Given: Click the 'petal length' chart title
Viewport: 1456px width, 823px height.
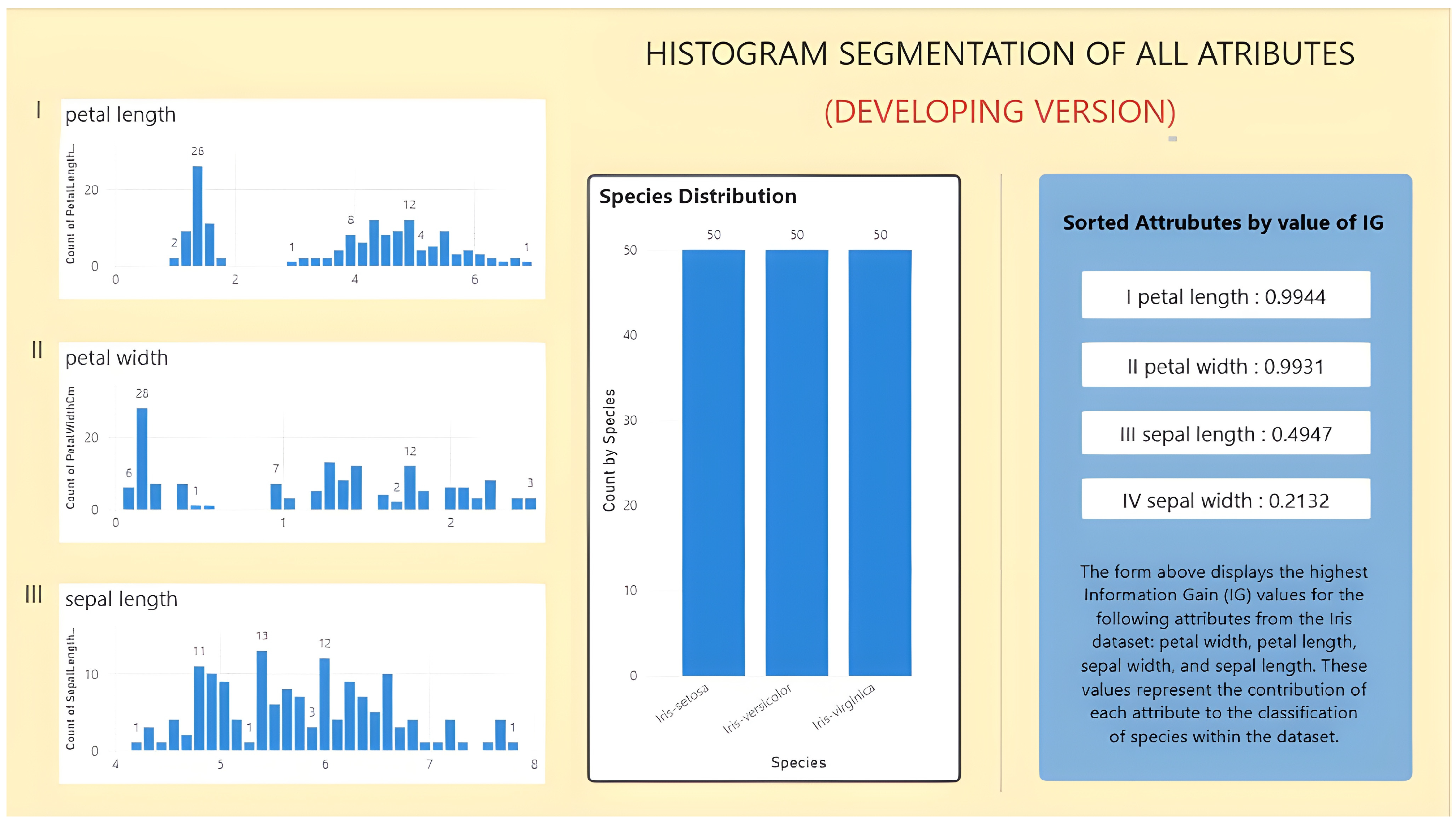Looking at the screenshot, I should click(x=120, y=115).
